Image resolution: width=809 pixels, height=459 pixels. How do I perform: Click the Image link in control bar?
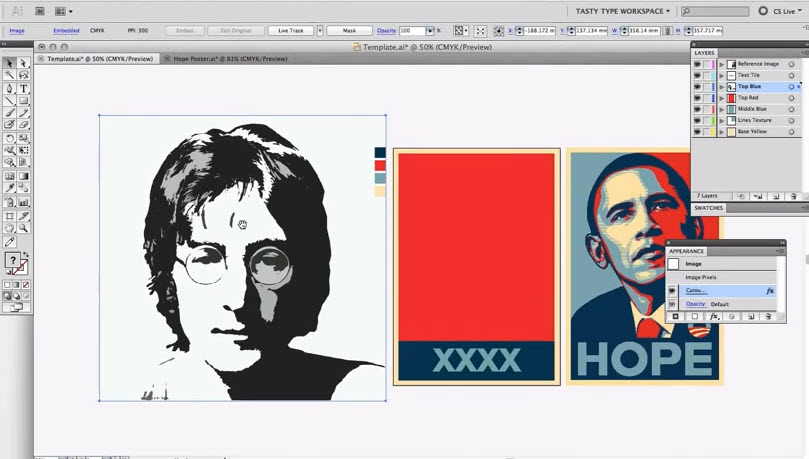pos(17,31)
